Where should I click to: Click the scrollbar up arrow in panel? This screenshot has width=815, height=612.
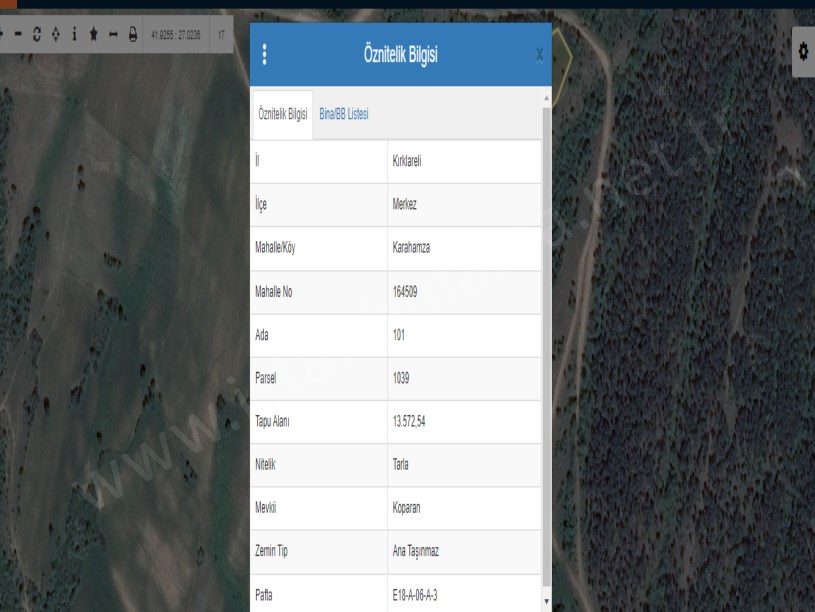tap(546, 98)
